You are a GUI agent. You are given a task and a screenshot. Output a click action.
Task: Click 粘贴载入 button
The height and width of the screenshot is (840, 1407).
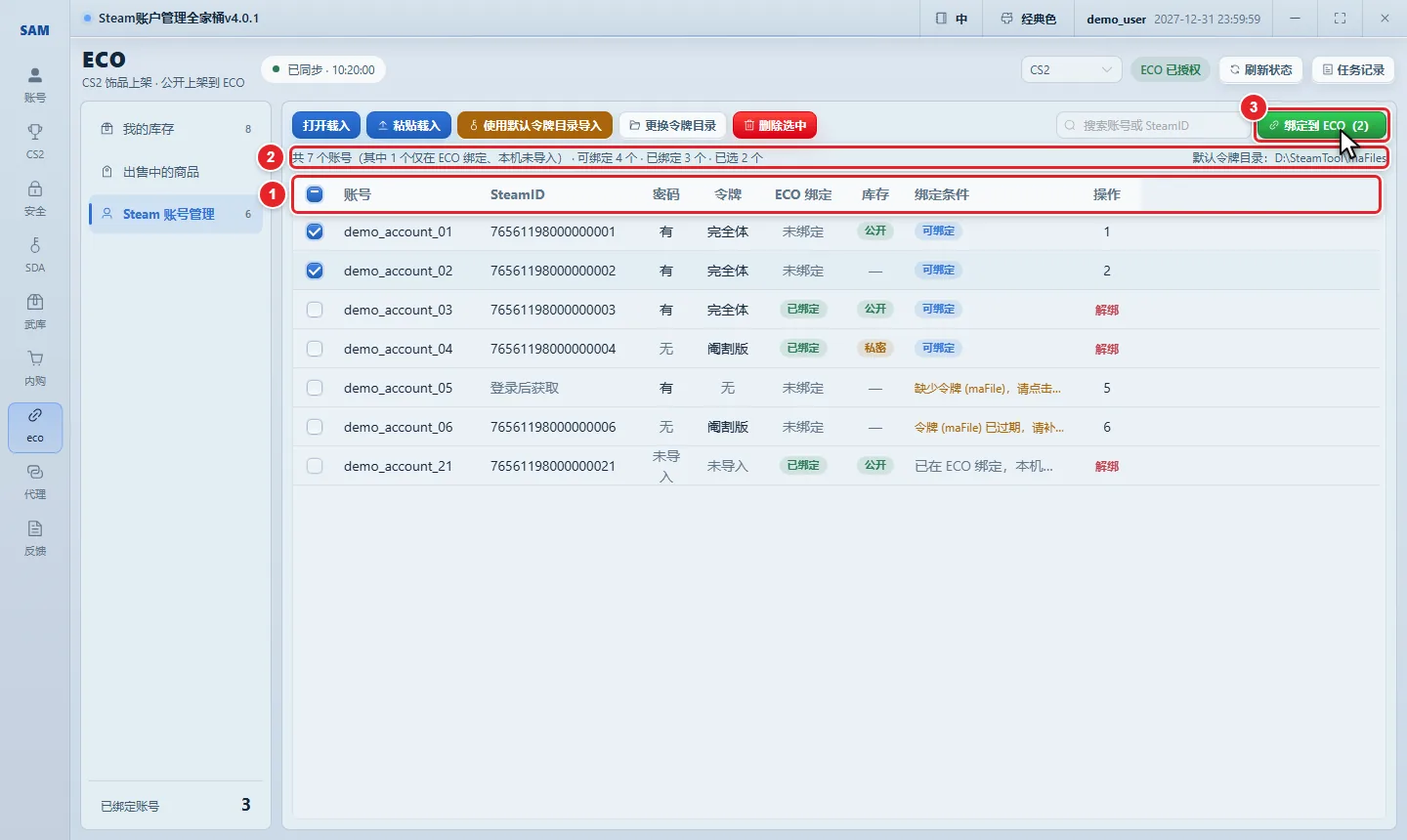point(408,125)
